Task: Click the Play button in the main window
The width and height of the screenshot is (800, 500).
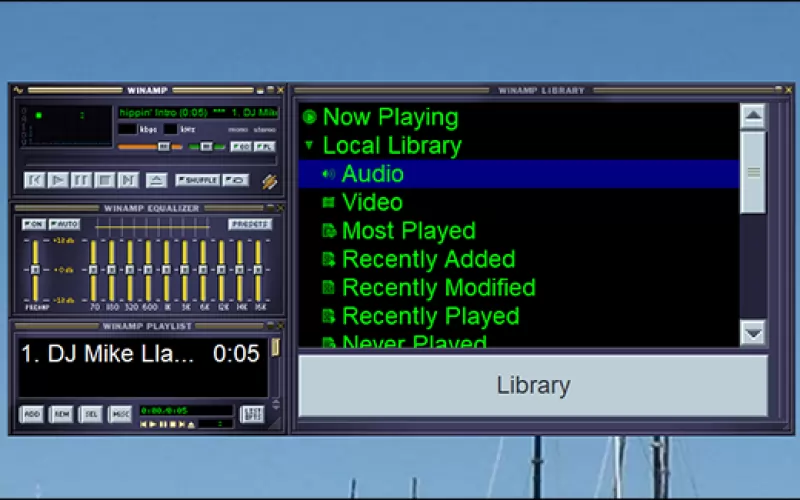Action: [x=58, y=180]
